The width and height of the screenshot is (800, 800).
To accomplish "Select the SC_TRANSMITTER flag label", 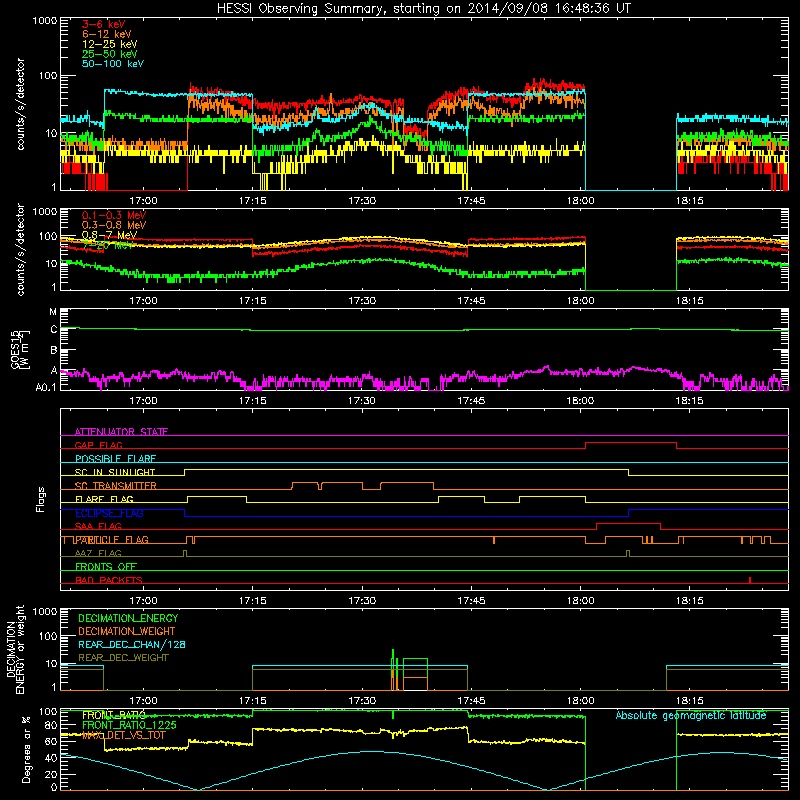I will click(x=116, y=486).
